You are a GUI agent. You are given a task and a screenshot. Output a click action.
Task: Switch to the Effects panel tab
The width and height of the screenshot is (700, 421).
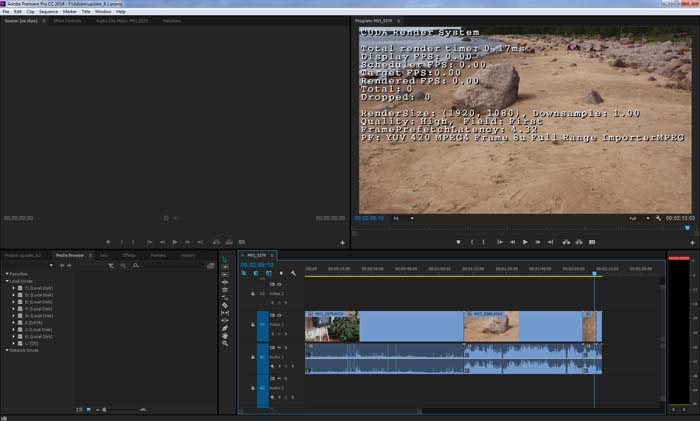point(129,255)
